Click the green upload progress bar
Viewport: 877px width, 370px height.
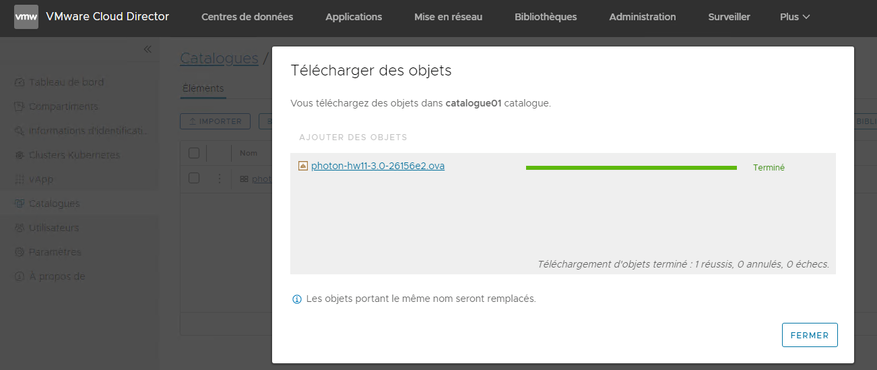[x=631, y=168]
